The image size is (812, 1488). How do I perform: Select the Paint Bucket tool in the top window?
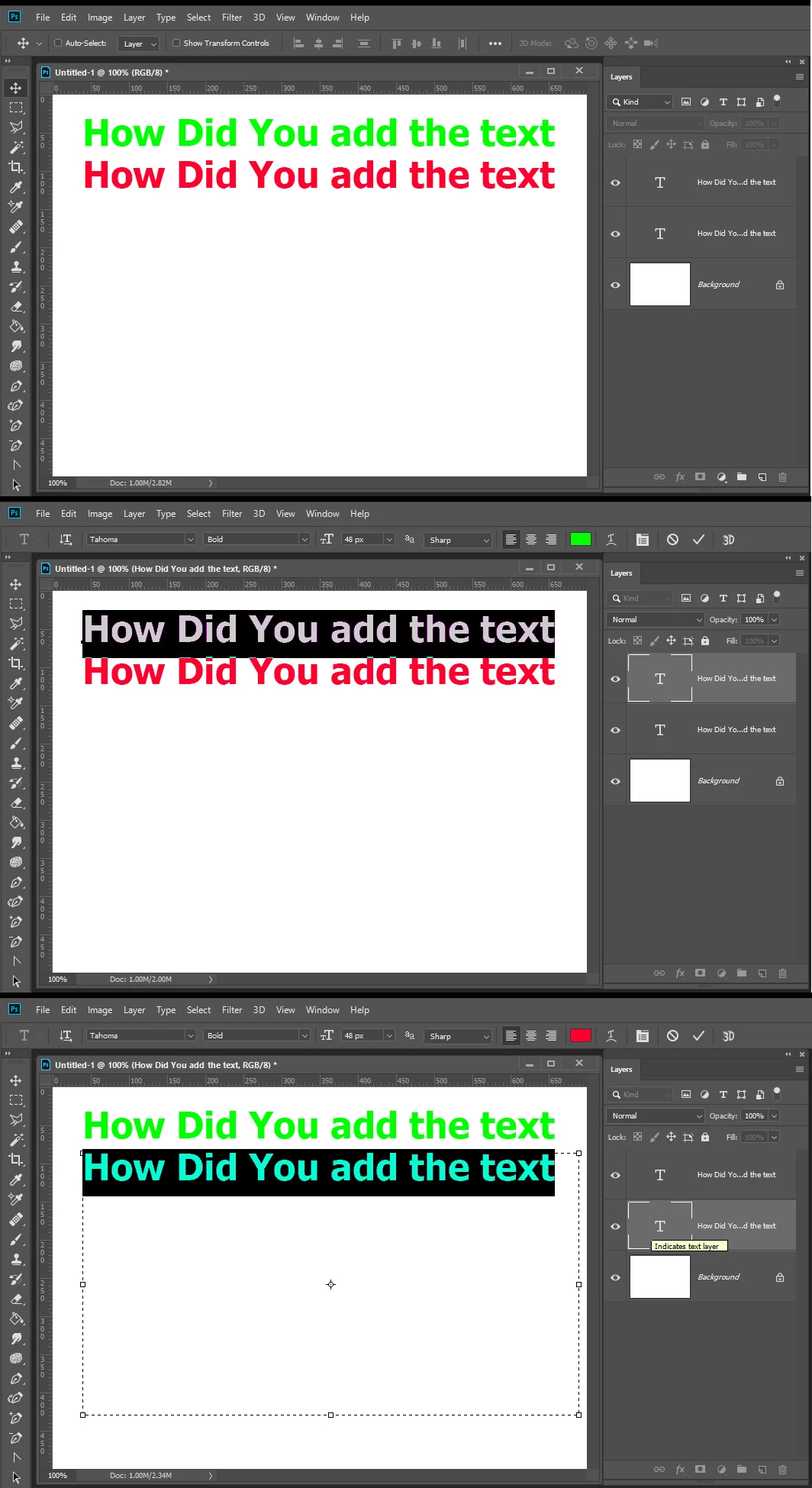pos(15,327)
